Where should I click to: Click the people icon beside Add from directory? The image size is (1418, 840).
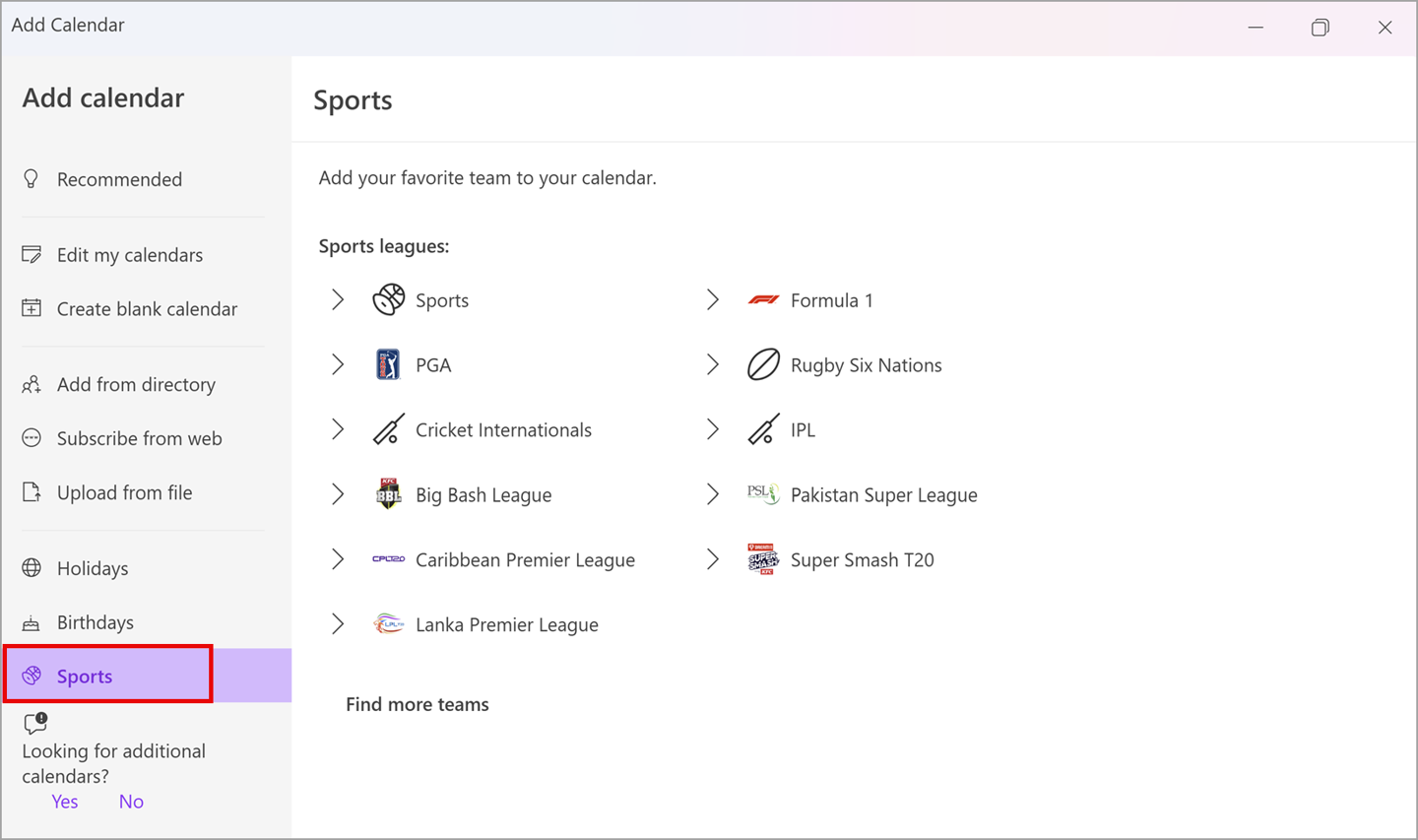pos(32,384)
